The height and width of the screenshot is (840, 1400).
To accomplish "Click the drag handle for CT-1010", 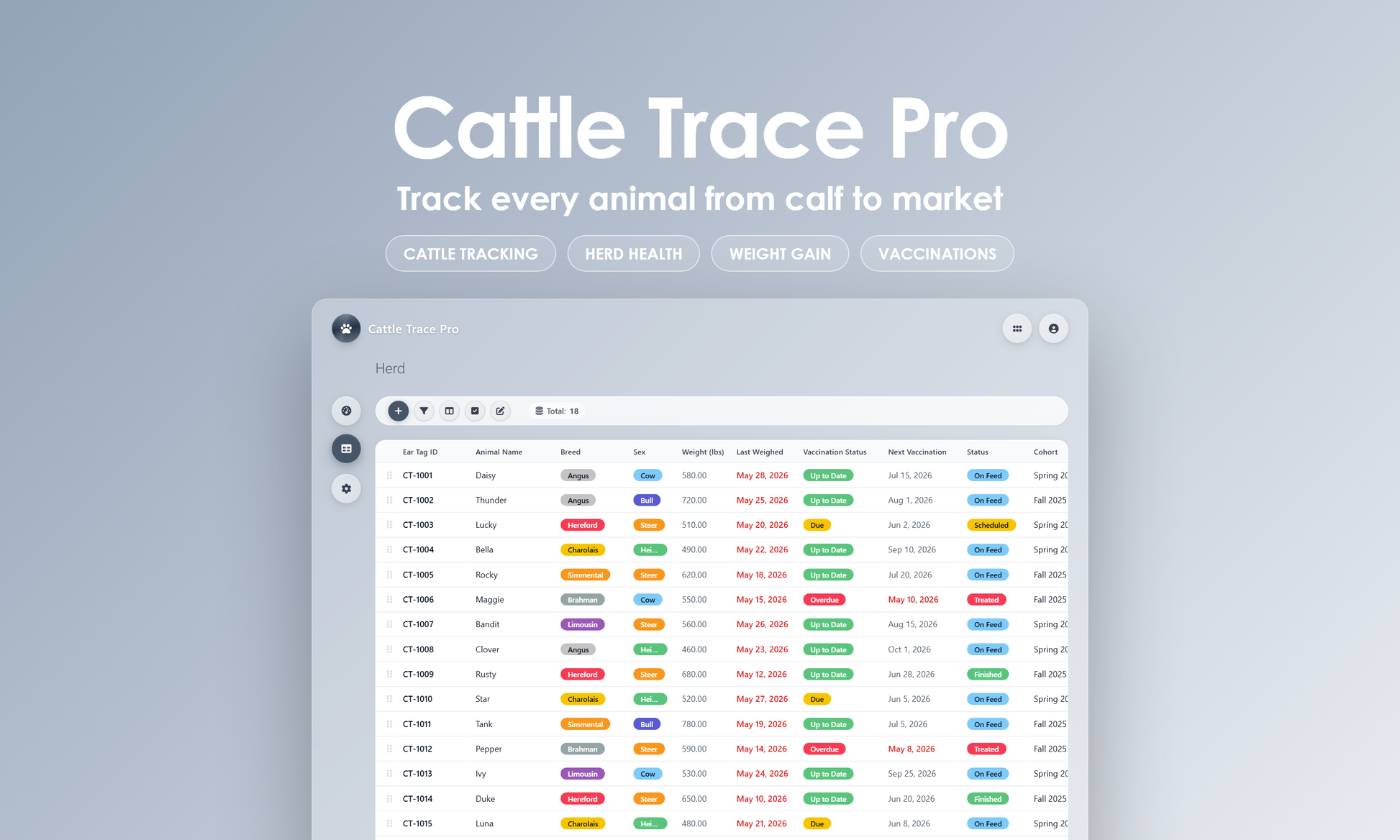I will 389,699.
